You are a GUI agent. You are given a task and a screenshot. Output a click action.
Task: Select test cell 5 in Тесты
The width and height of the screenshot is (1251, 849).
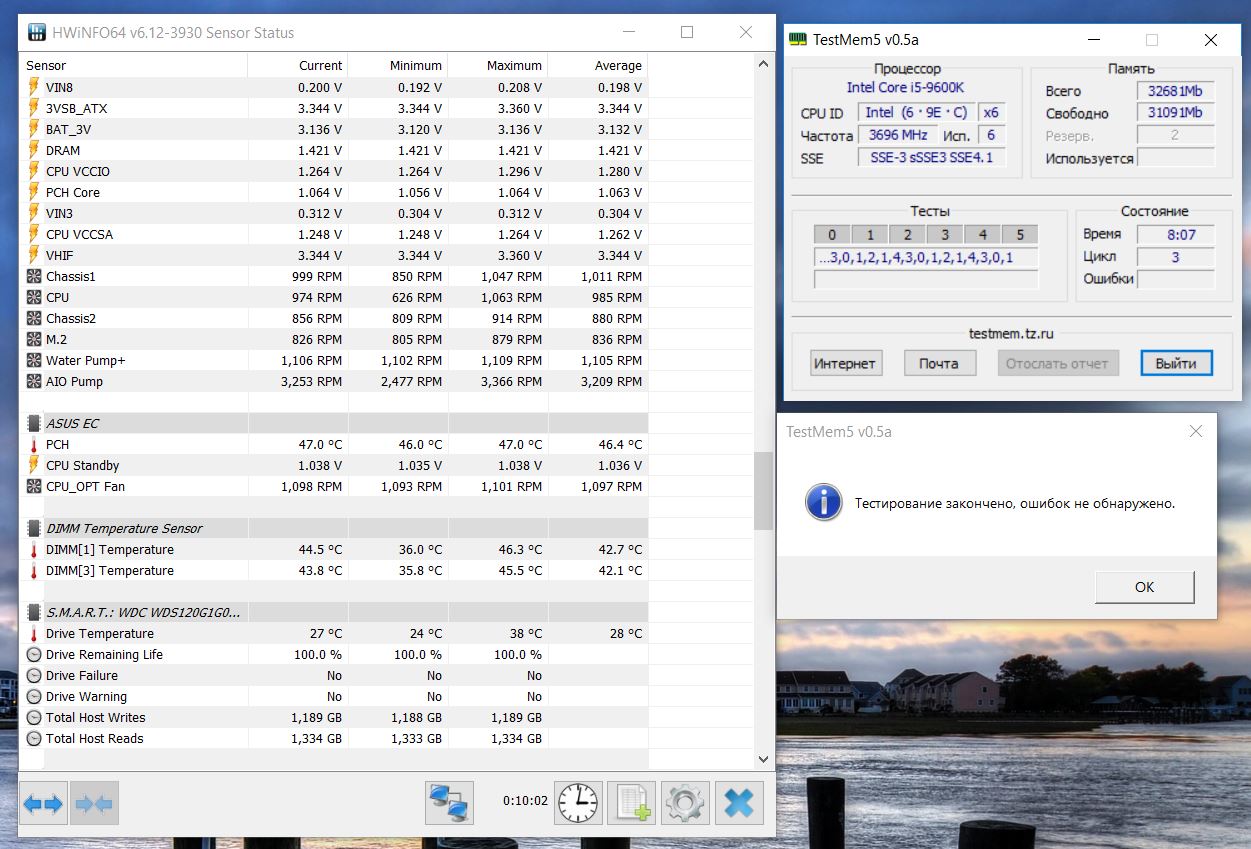click(x=1020, y=235)
